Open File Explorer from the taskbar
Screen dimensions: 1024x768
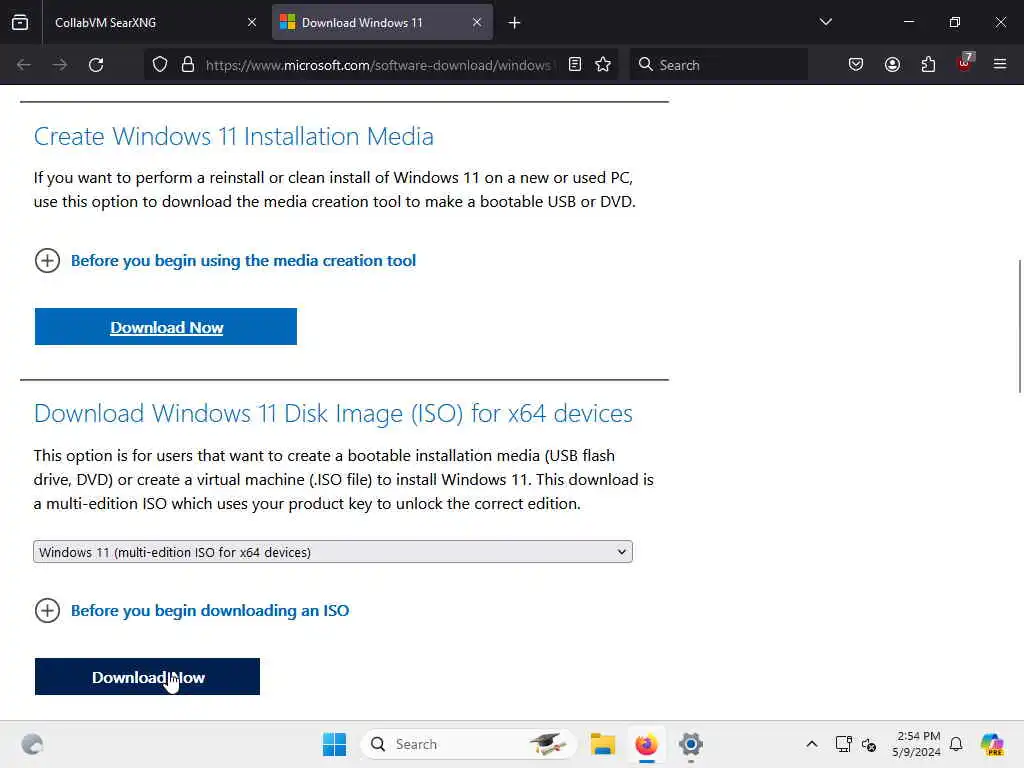[603, 744]
